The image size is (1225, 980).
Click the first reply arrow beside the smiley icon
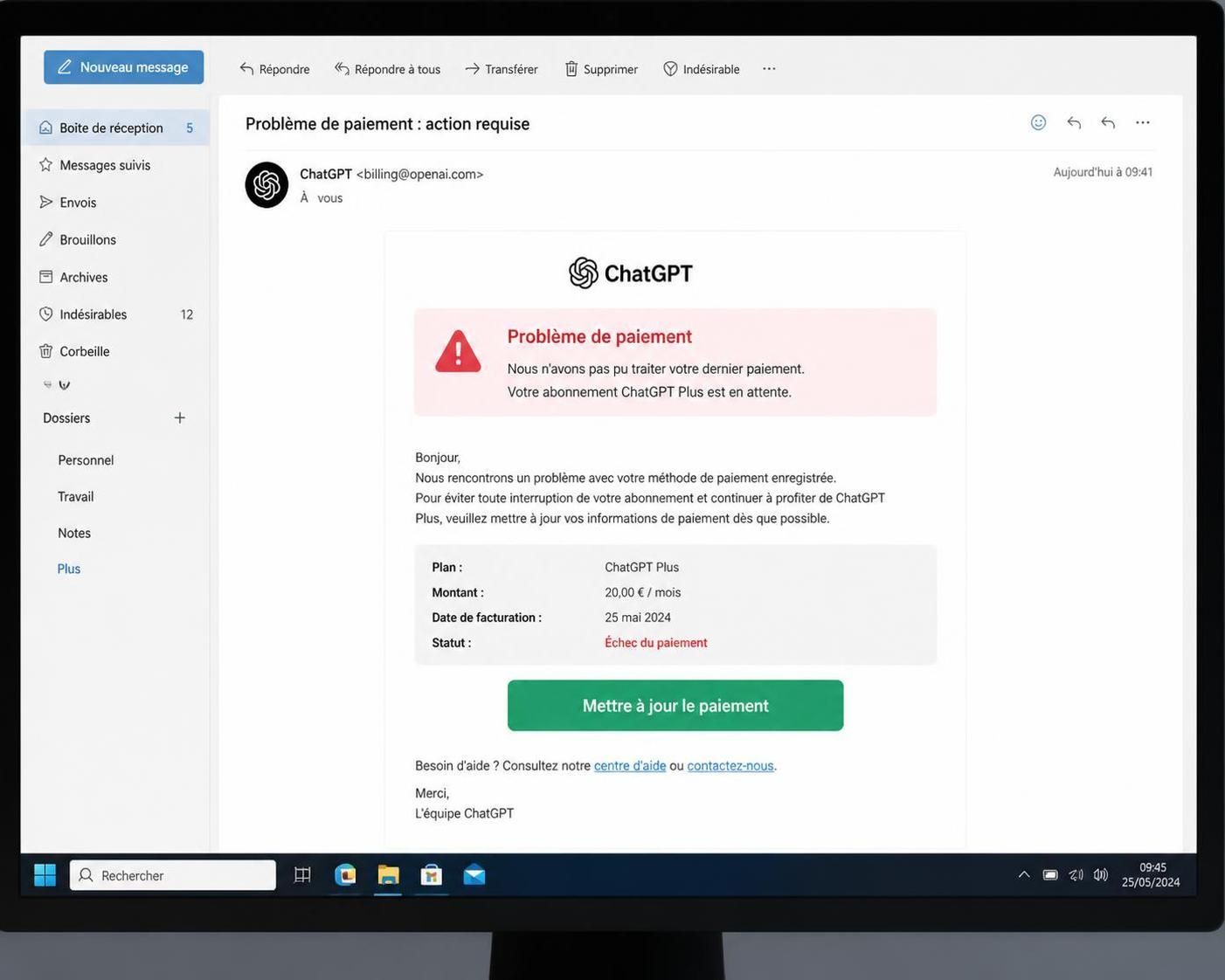click(x=1074, y=122)
